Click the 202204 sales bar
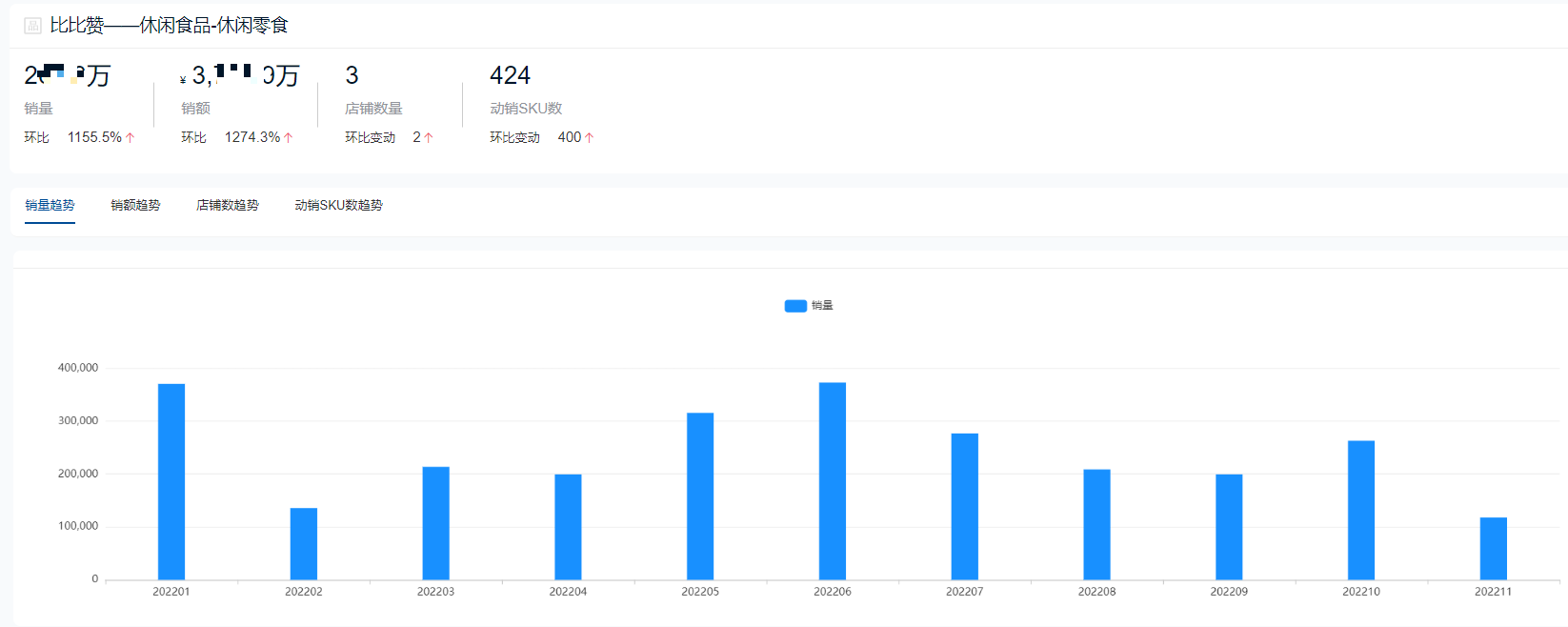The image size is (1568, 627). 568,527
